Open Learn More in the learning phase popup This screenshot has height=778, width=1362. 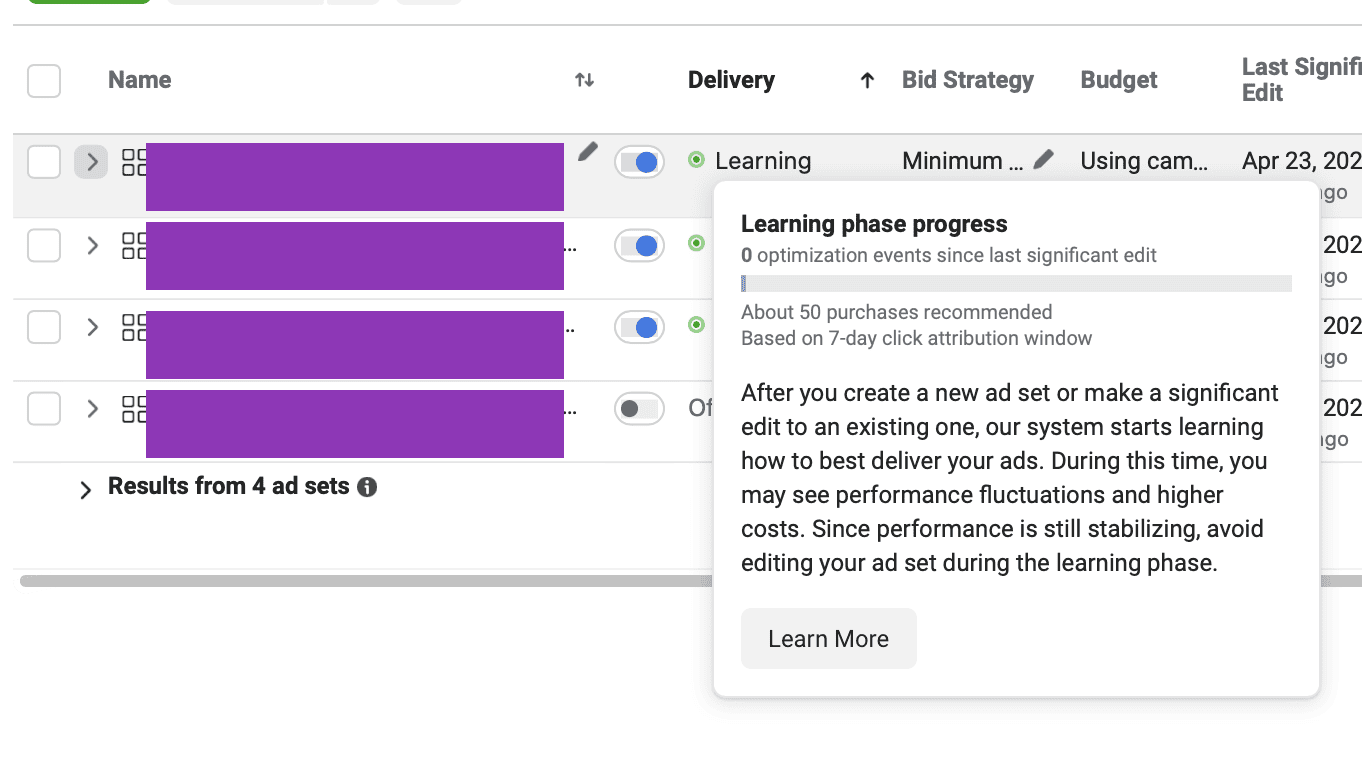pyautogui.click(x=828, y=639)
